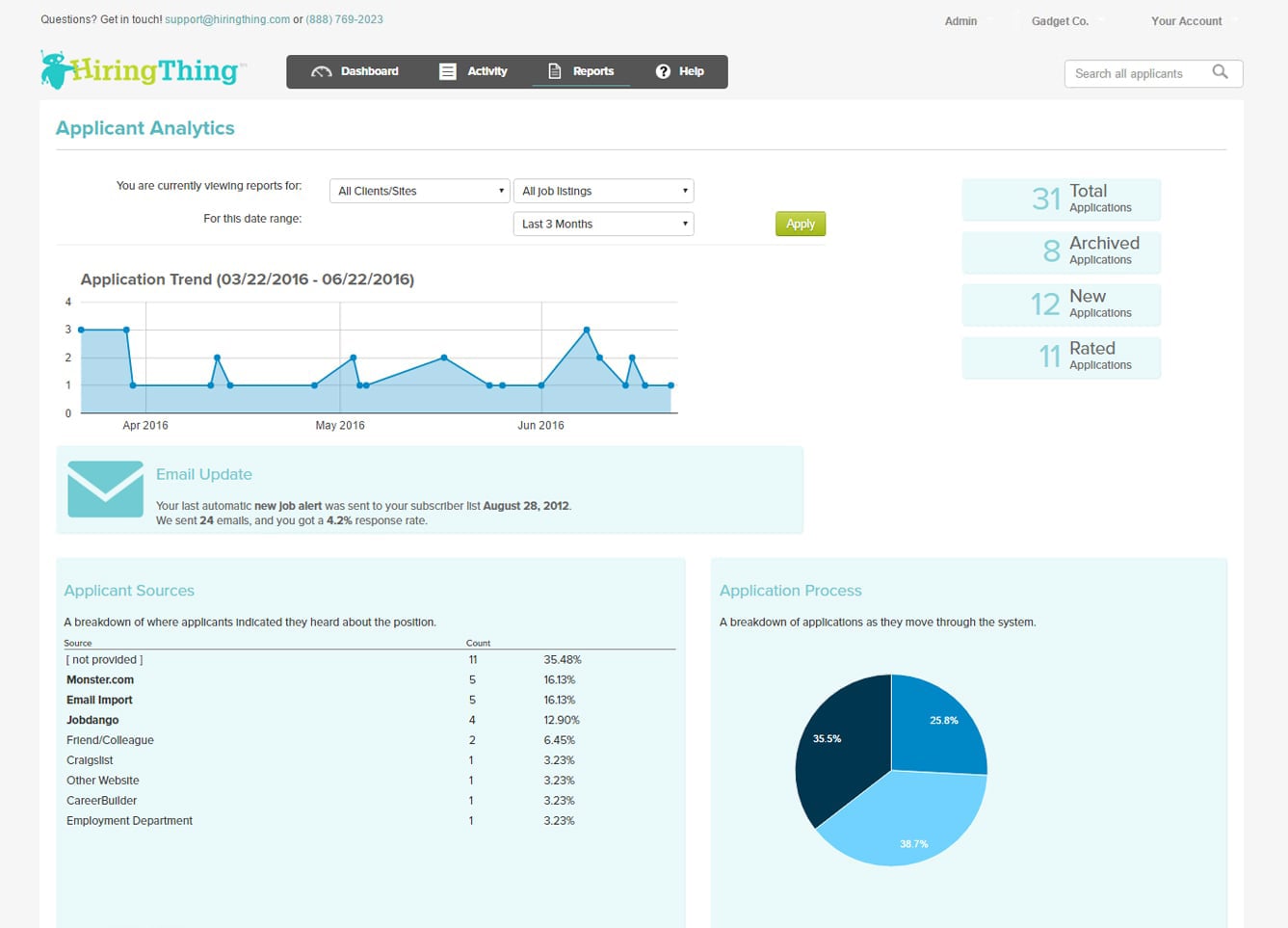Open the Activity tab
The height and width of the screenshot is (928, 1288).
(x=473, y=71)
